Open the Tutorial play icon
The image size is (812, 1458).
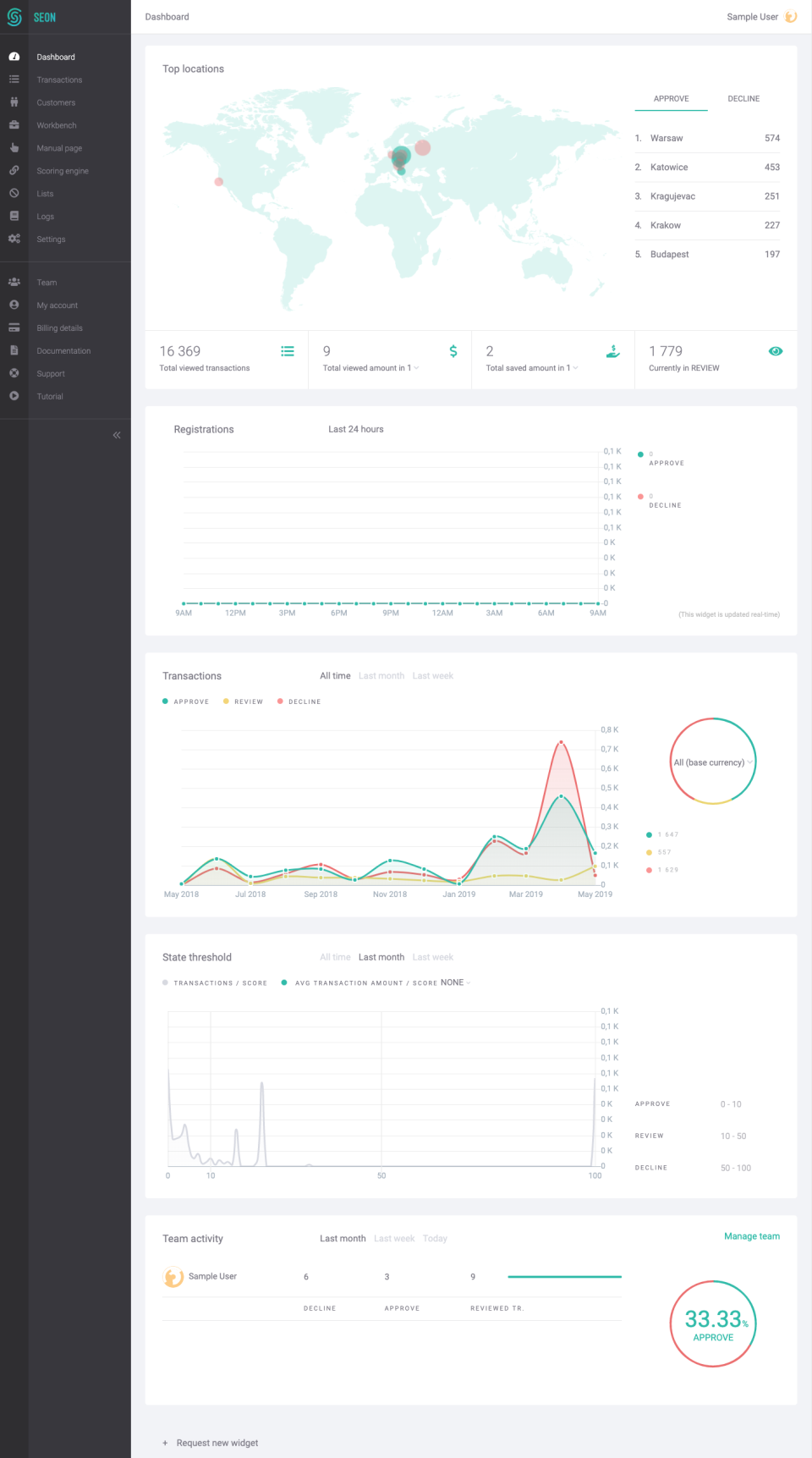tap(14, 396)
